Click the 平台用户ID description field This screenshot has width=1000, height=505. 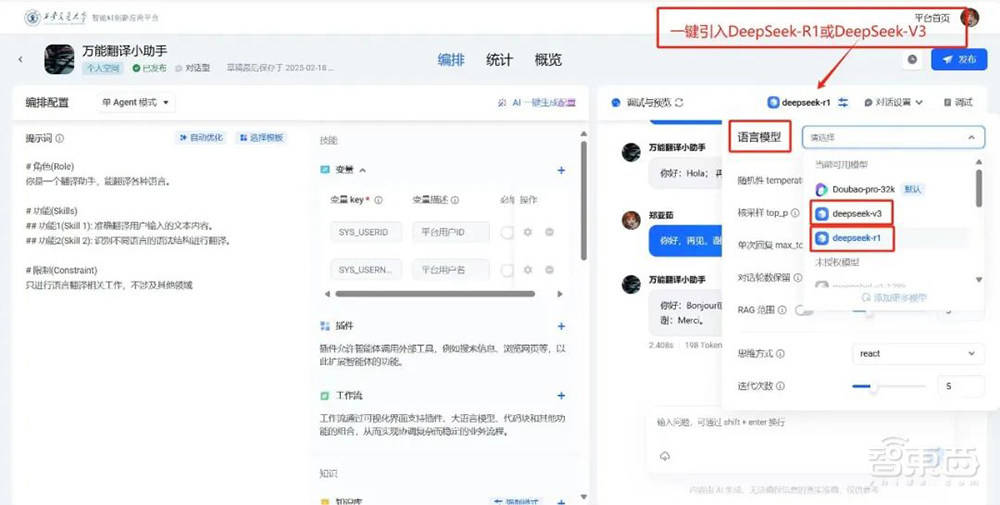[451, 232]
